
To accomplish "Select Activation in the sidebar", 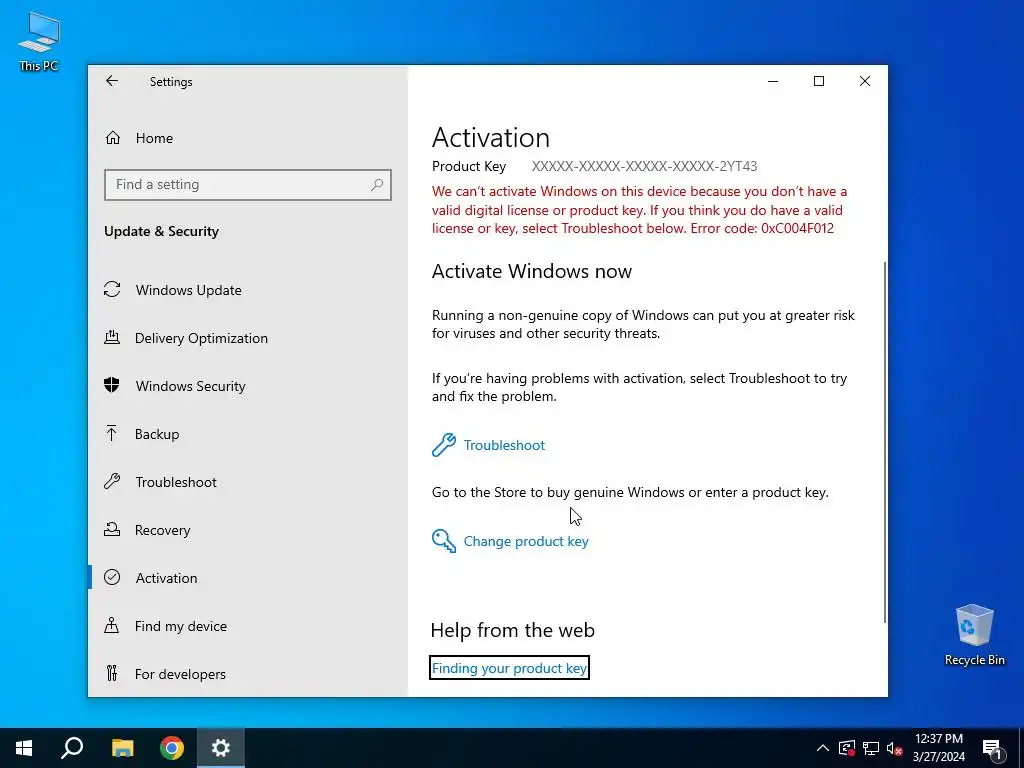I will click(167, 578).
